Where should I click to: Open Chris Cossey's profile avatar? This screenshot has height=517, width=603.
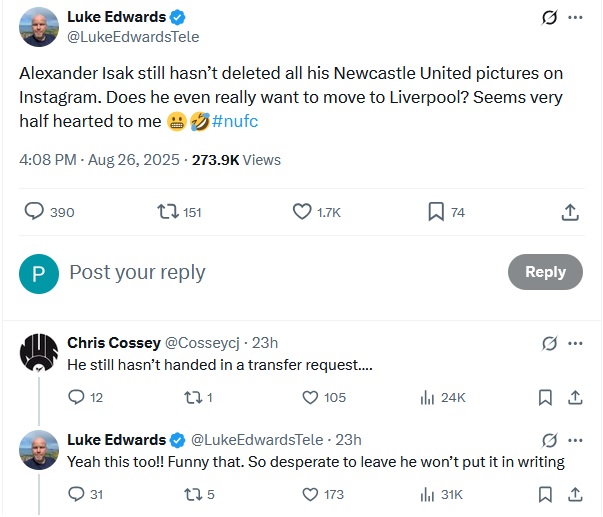click(39, 353)
